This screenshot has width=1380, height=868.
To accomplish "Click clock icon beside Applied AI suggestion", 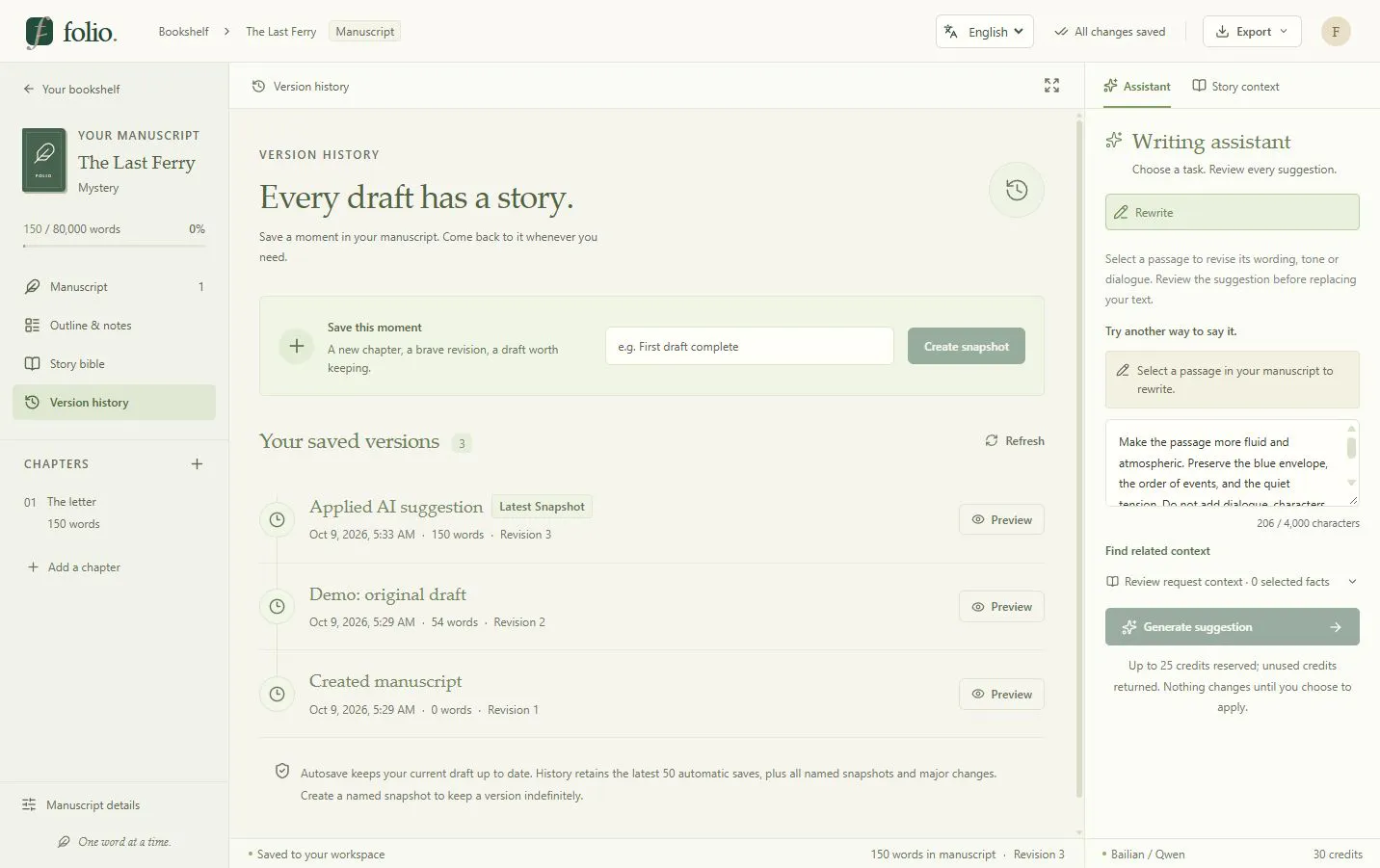I will [x=277, y=520].
